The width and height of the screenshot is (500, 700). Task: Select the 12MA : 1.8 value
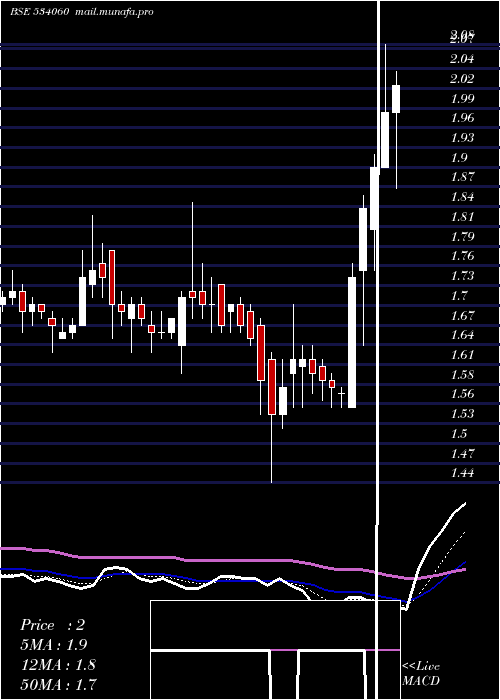click(x=58, y=664)
